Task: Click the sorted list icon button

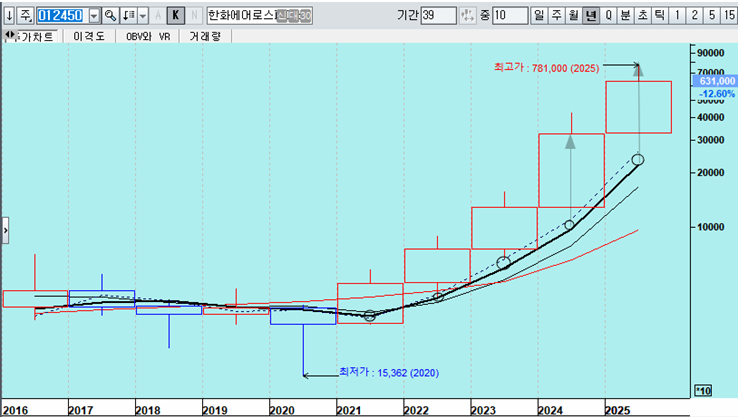Action: tap(129, 16)
